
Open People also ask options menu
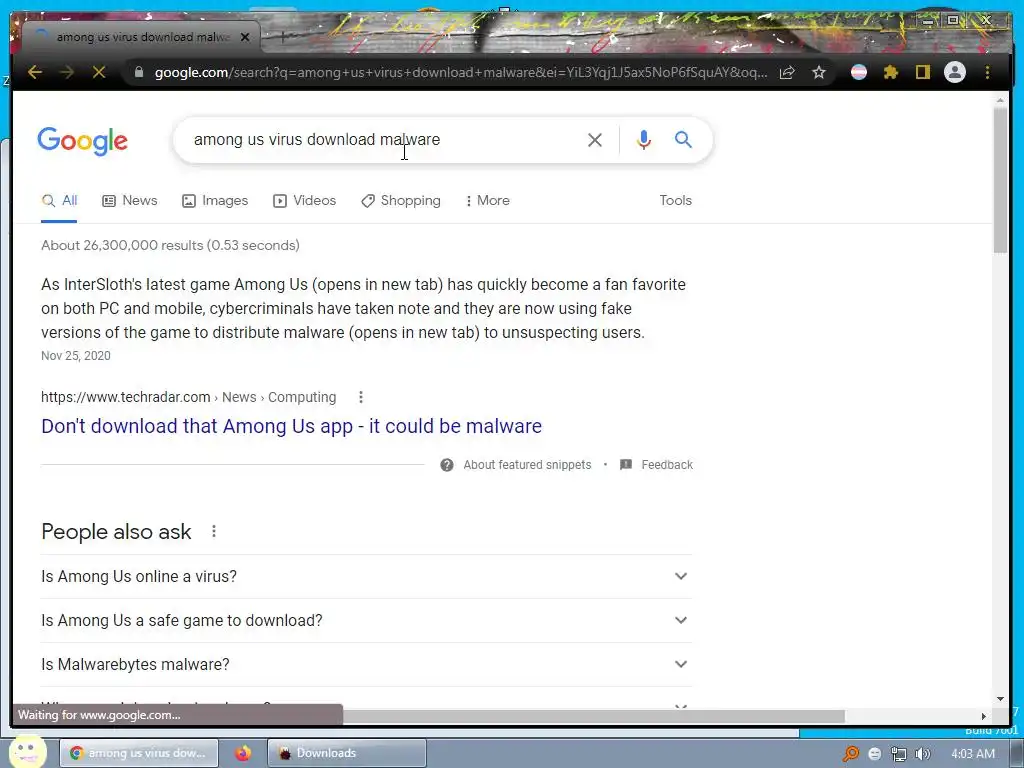pyautogui.click(x=214, y=532)
